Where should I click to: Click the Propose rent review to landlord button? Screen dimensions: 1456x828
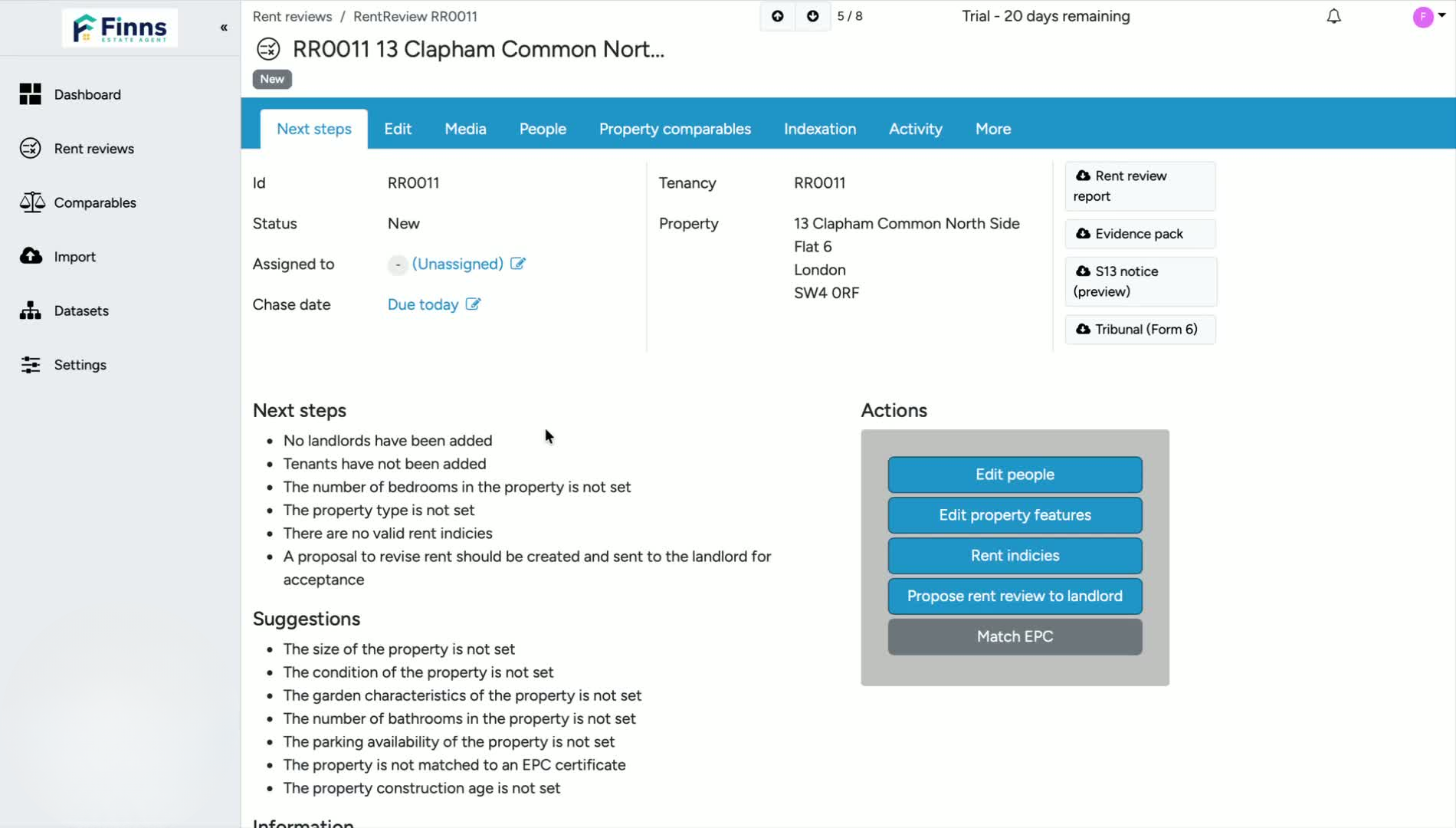click(x=1015, y=596)
